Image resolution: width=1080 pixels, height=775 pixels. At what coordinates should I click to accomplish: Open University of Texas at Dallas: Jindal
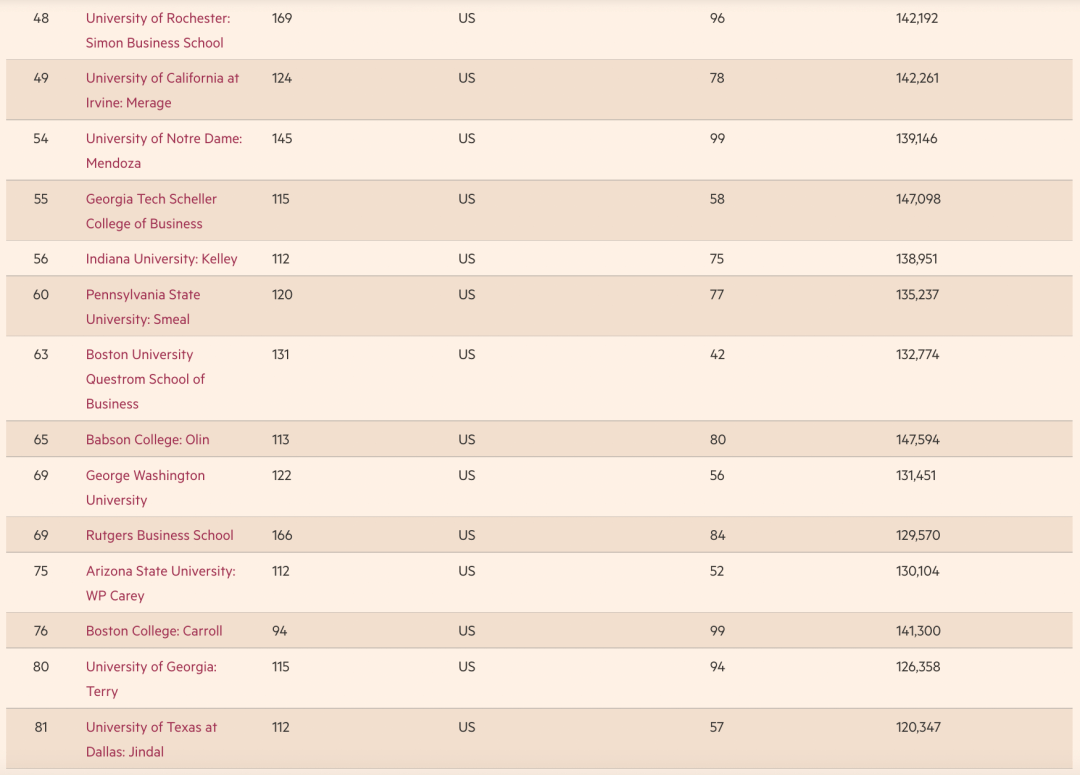tap(151, 739)
